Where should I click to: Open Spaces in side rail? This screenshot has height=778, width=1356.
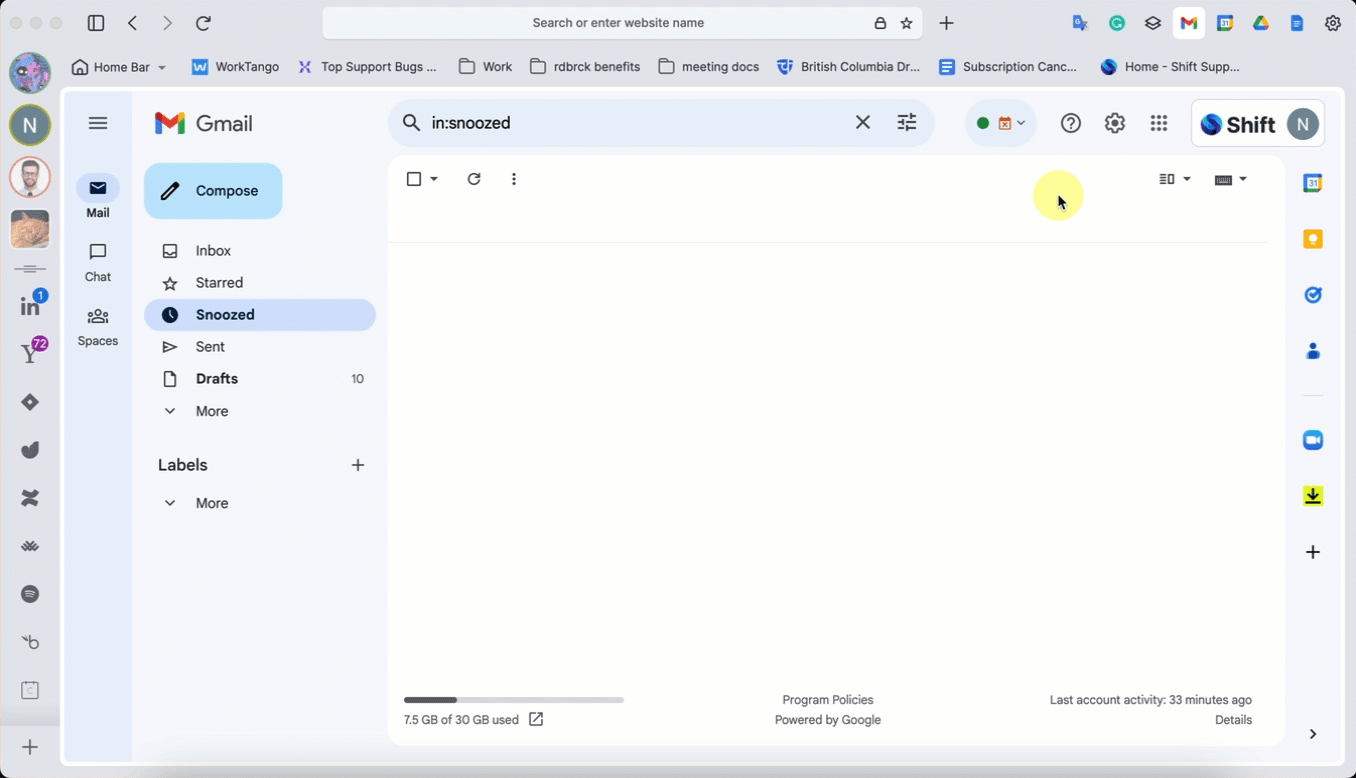click(98, 327)
